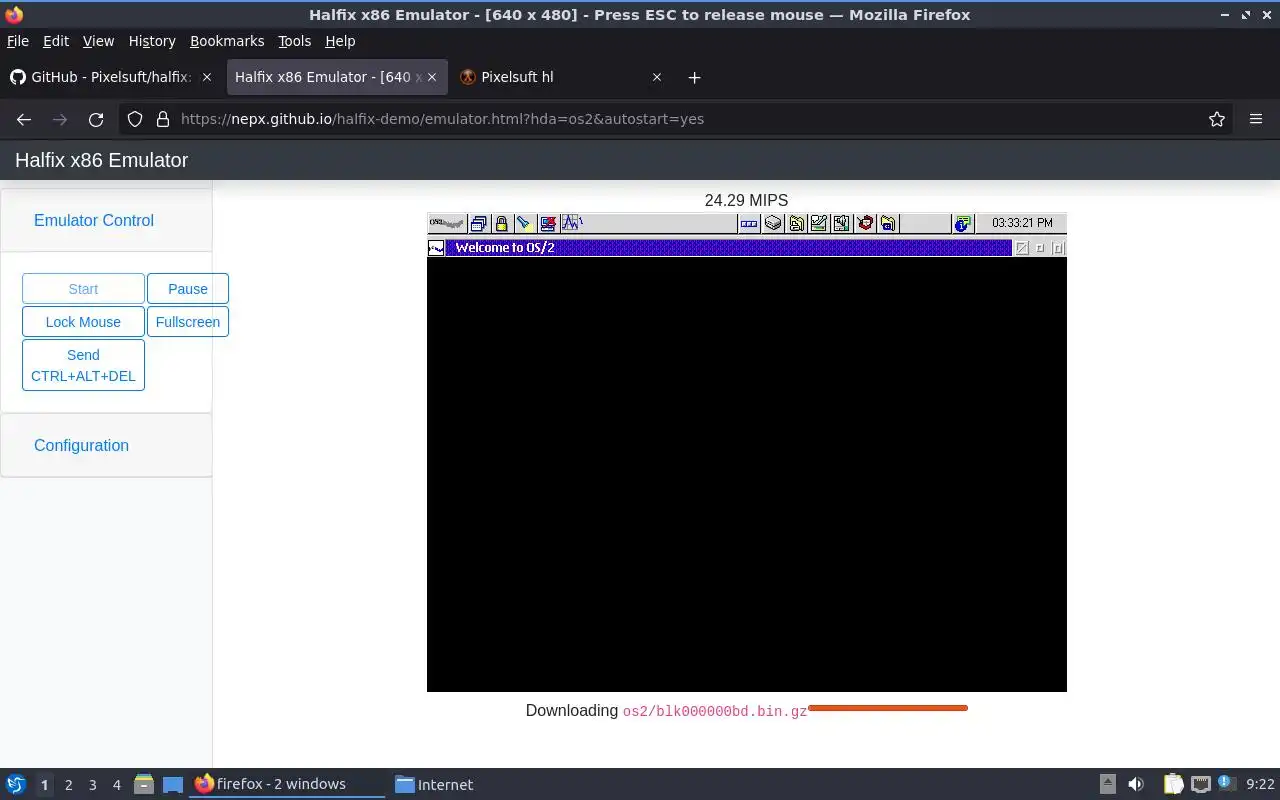Screen dimensions: 1280x800
Task: Open the View menu
Action: click(x=98, y=41)
